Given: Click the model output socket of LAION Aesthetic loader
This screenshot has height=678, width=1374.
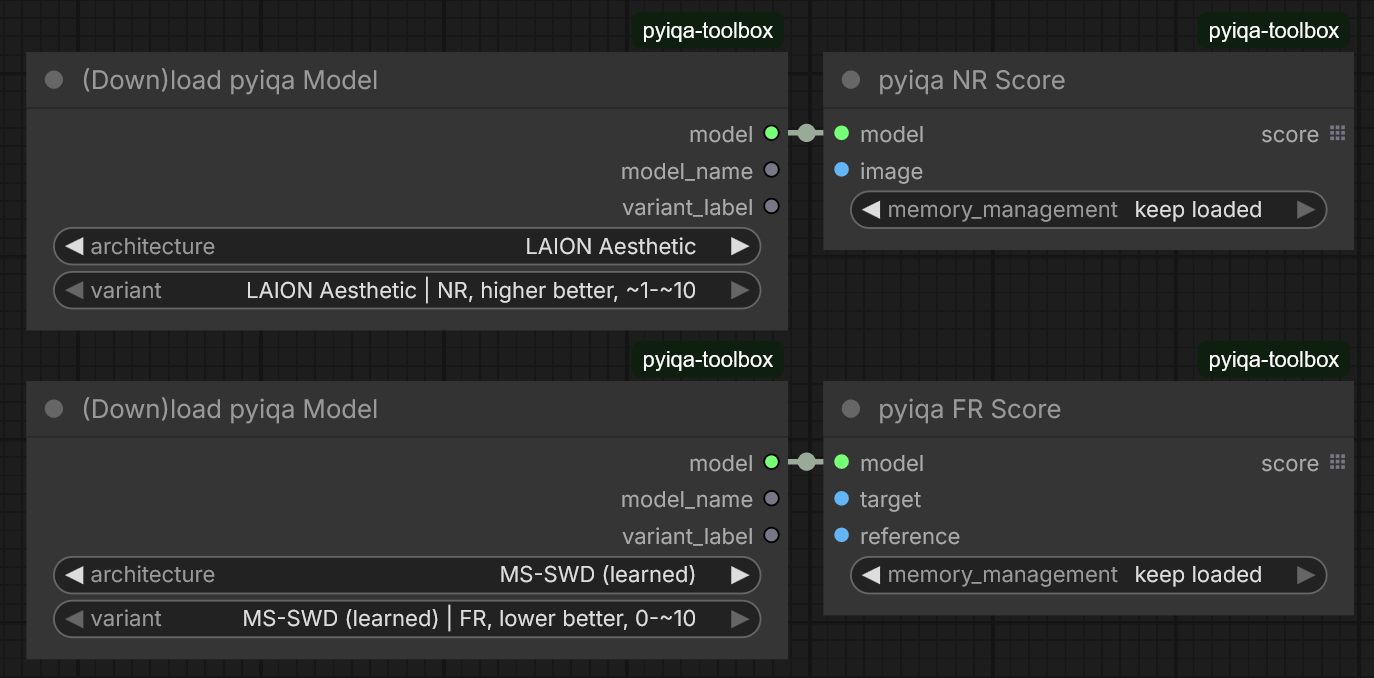Looking at the screenshot, I should coord(771,133).
